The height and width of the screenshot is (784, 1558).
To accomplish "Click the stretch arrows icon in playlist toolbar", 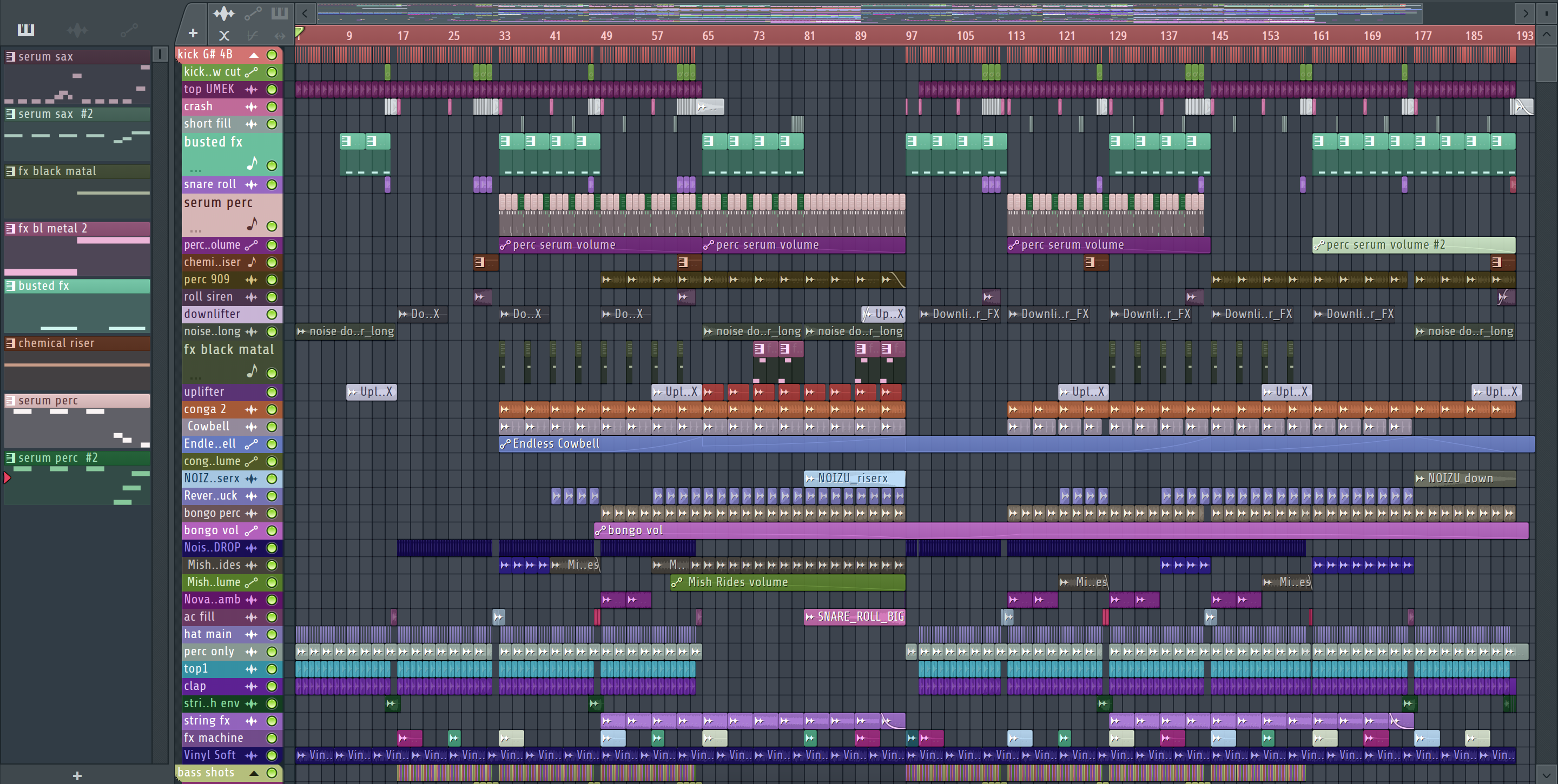I will pyautogui.click(x=280, y=36).
